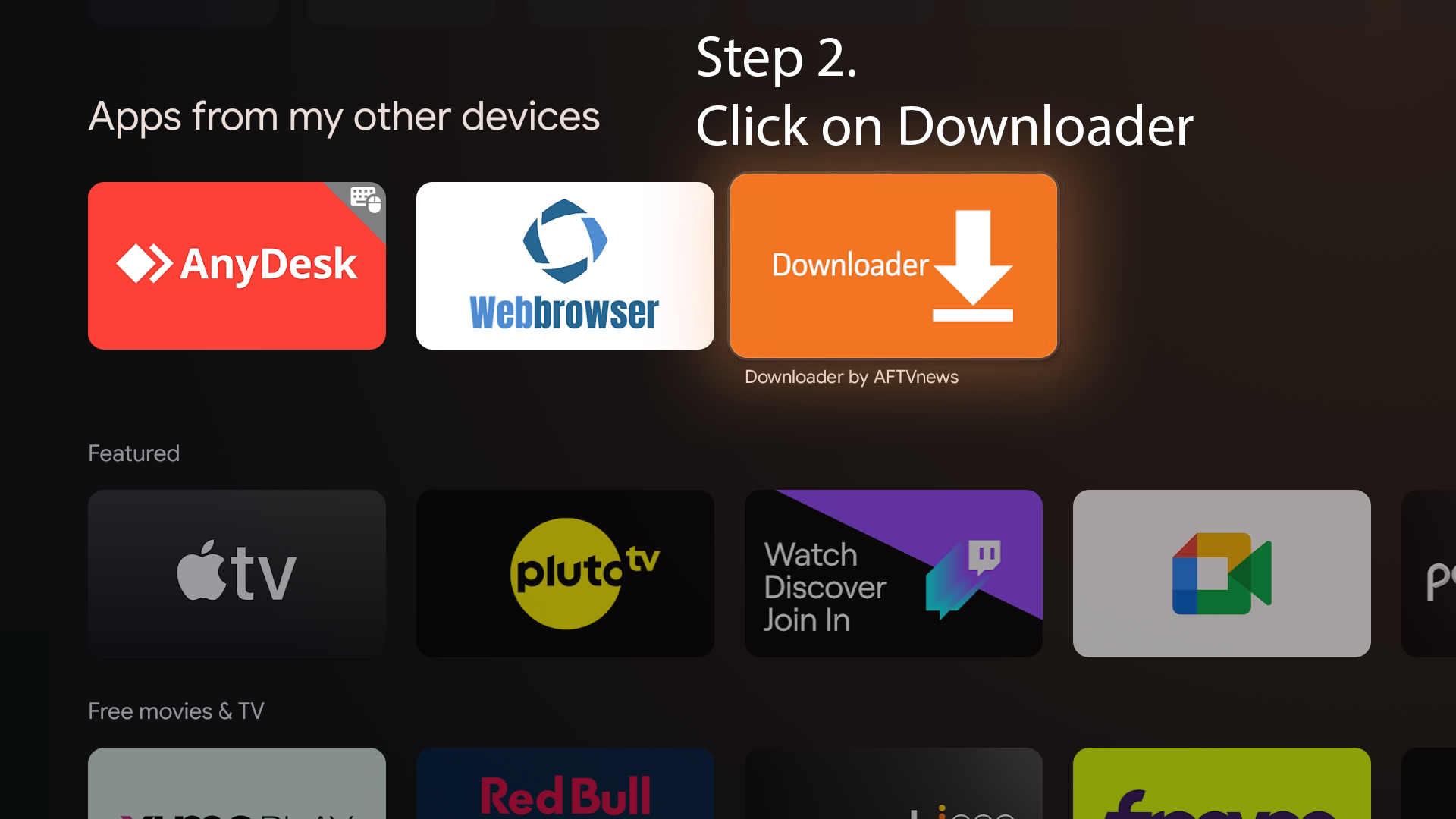Image resolution: width=1456 pixels, height=819 pixels.
Task: Navigate to Free movies and TV section
Action: click(x=175, y=711)
